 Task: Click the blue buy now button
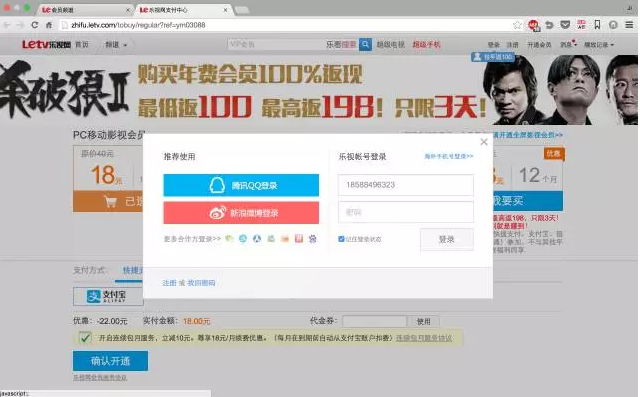528,201
